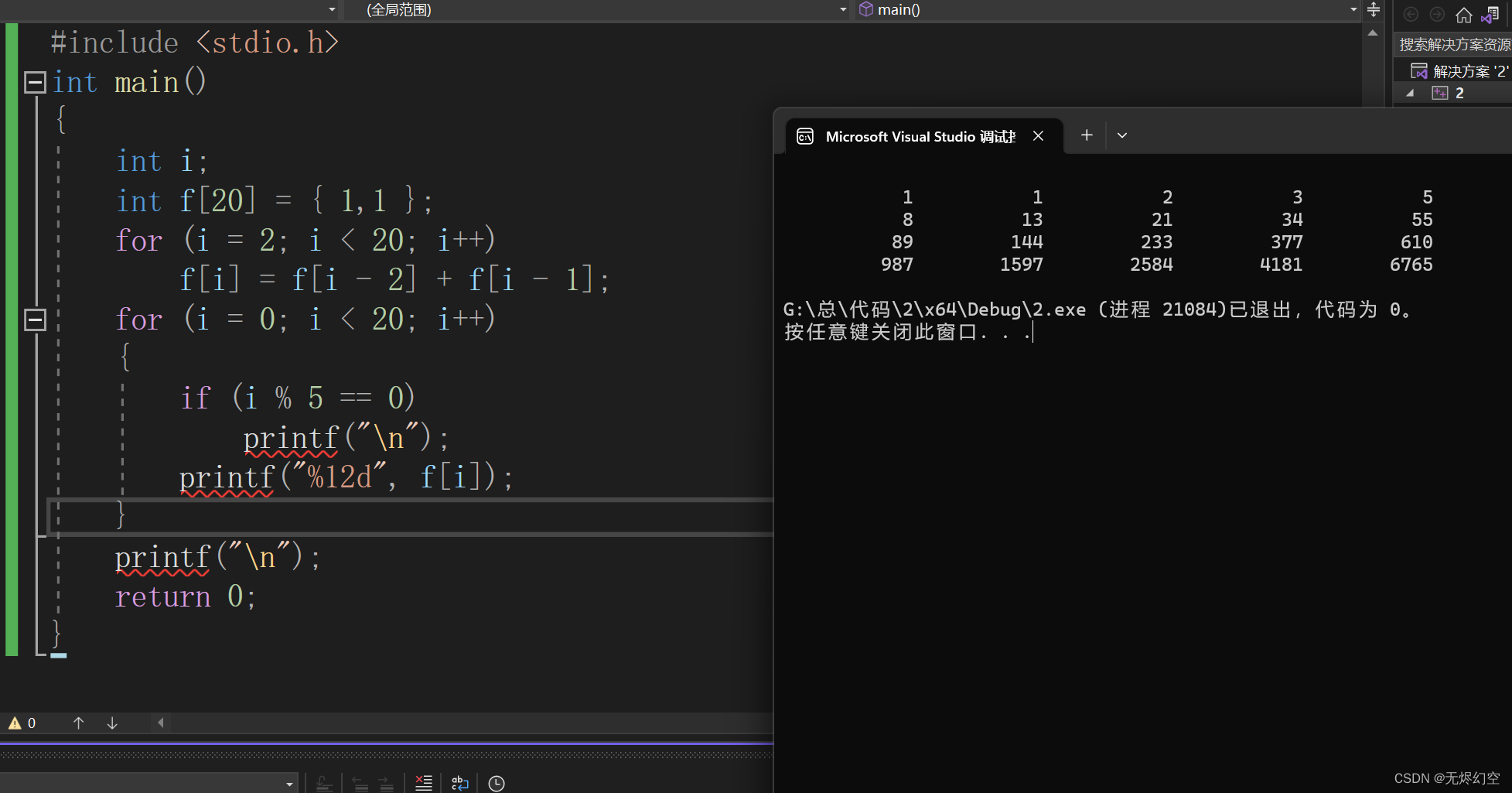1512x793 pixels.
Task: Select project '2' tree item
Action: pyautogui.click(x=1459, y=93)
